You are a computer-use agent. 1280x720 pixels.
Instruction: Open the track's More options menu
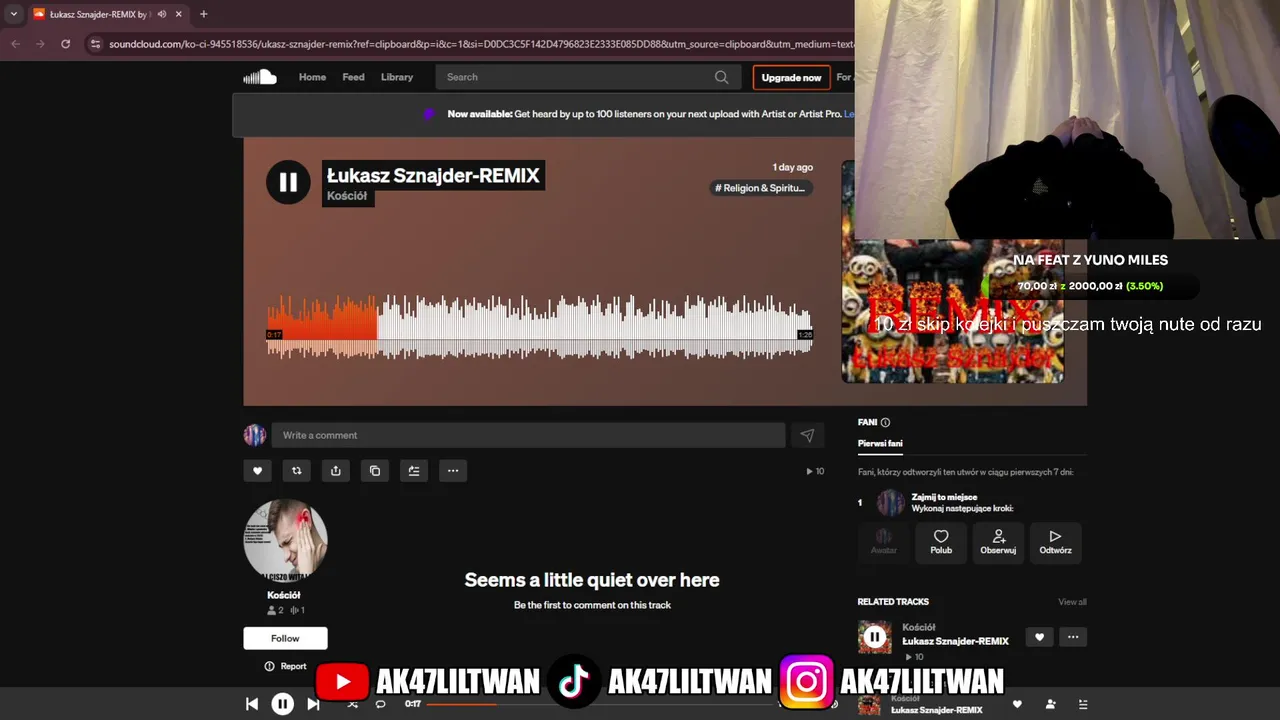453,471
